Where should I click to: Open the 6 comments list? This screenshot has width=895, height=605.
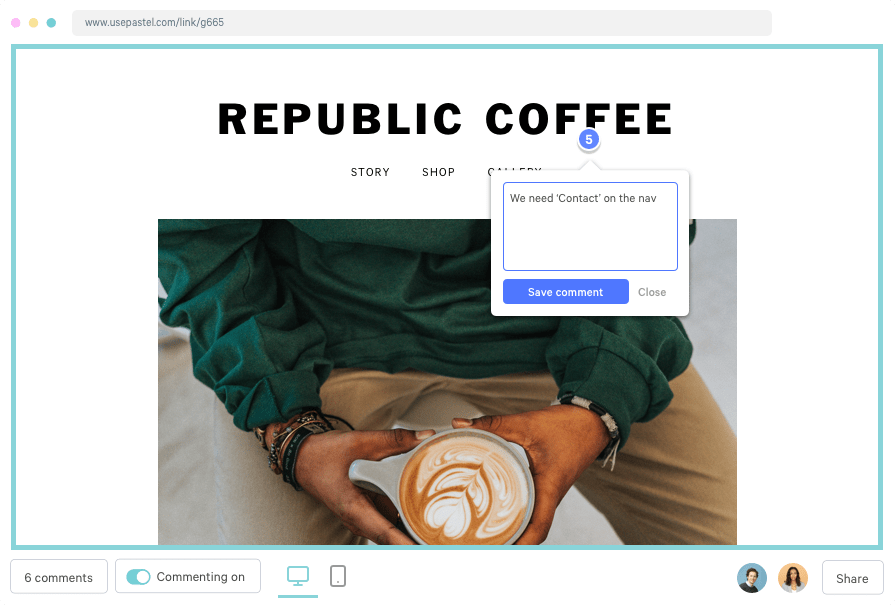coord(59,577)
